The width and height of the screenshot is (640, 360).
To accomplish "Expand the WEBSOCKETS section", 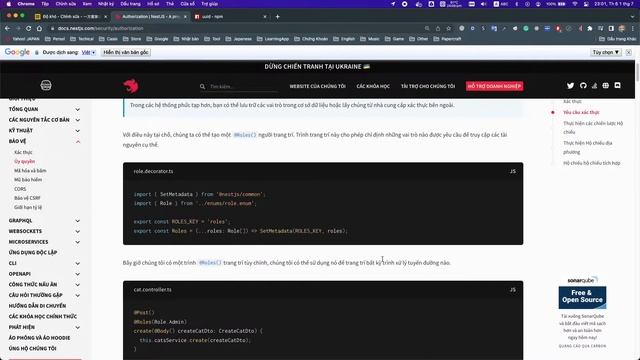I will point(78,231).
